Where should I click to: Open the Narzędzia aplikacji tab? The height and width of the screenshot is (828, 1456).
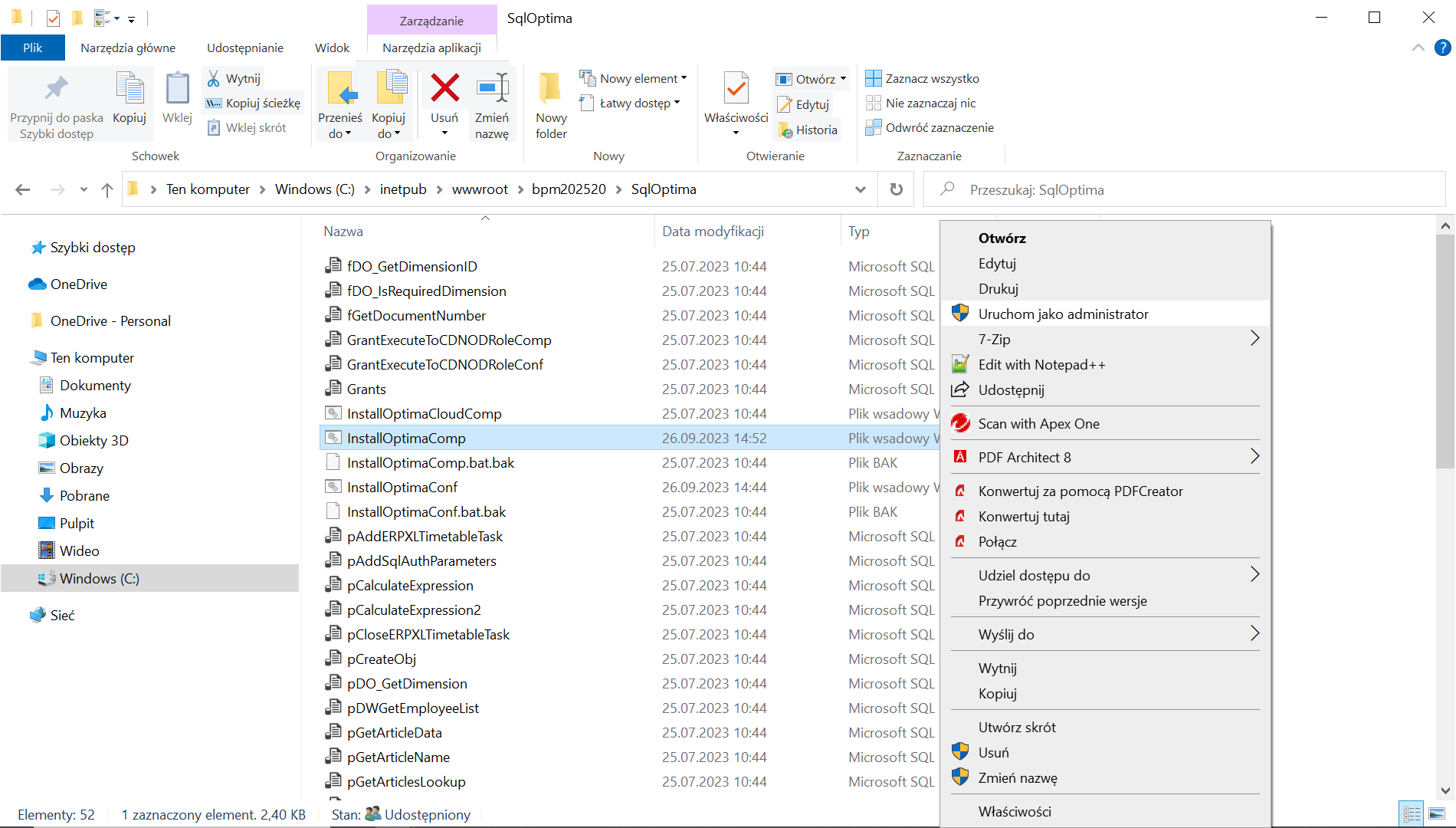(431, 48)
